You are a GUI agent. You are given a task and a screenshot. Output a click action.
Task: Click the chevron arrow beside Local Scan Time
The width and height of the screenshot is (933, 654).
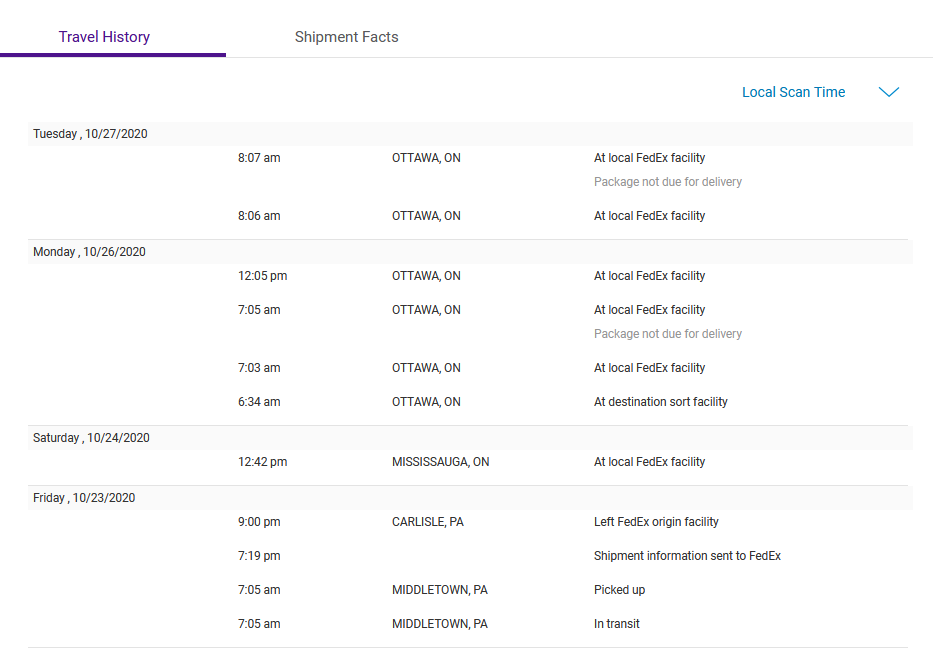[888, 92]
